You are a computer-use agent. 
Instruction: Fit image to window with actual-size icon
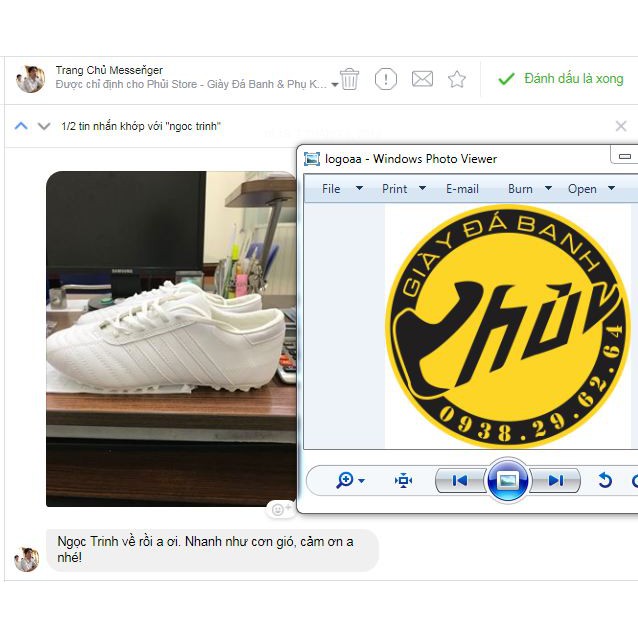tap(403, 481)
